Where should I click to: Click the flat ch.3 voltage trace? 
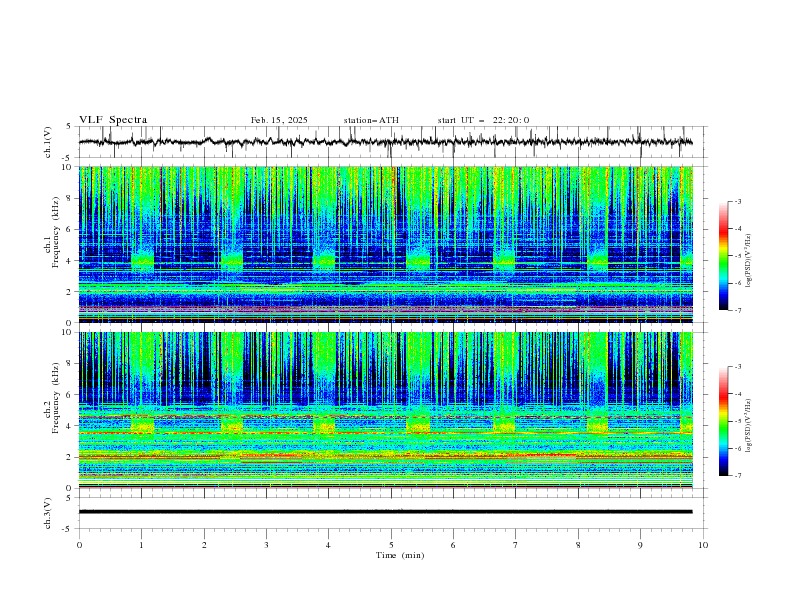385,512
